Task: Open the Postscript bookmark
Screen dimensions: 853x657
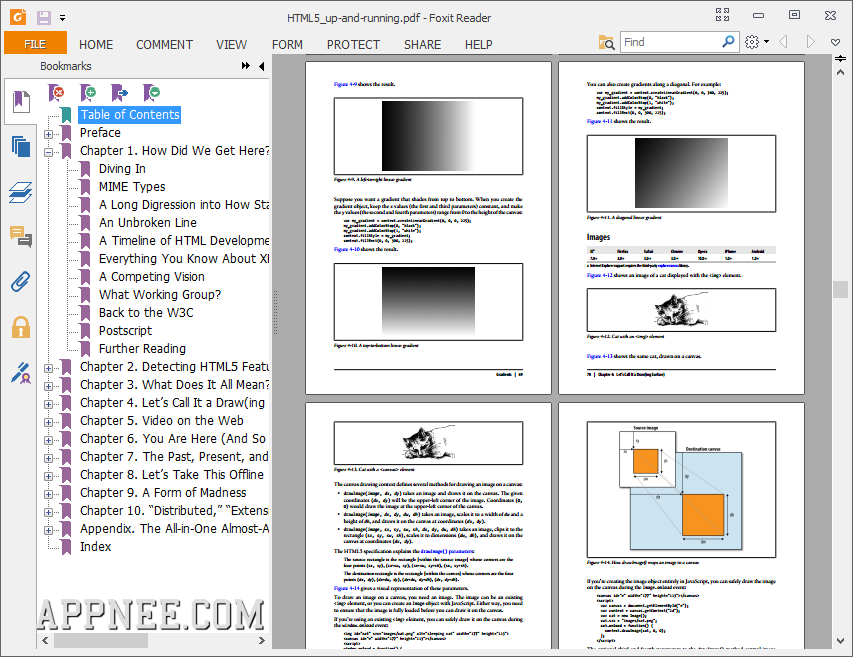Action: (x=125, y=330)
